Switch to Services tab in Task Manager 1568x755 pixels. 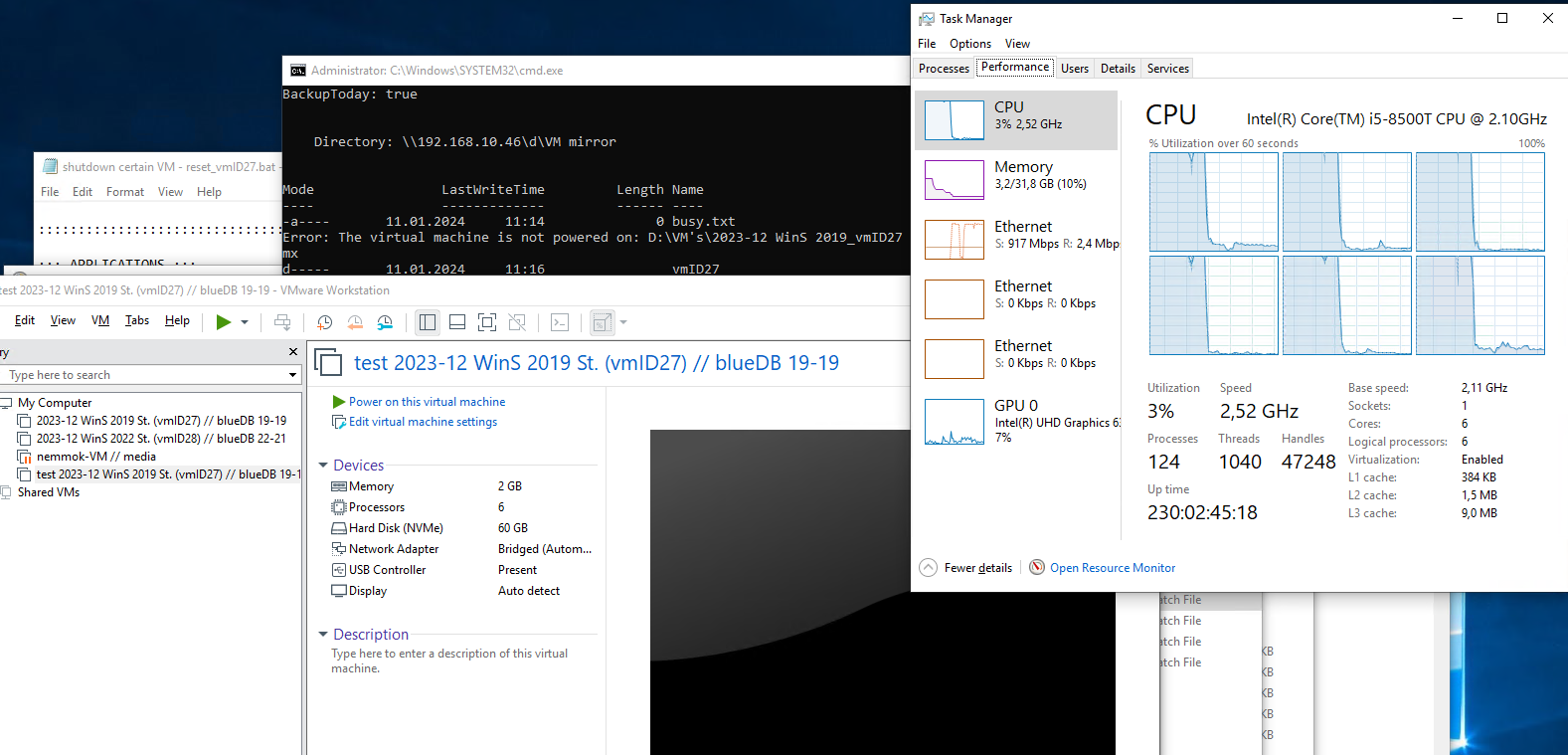(1168, 69)
